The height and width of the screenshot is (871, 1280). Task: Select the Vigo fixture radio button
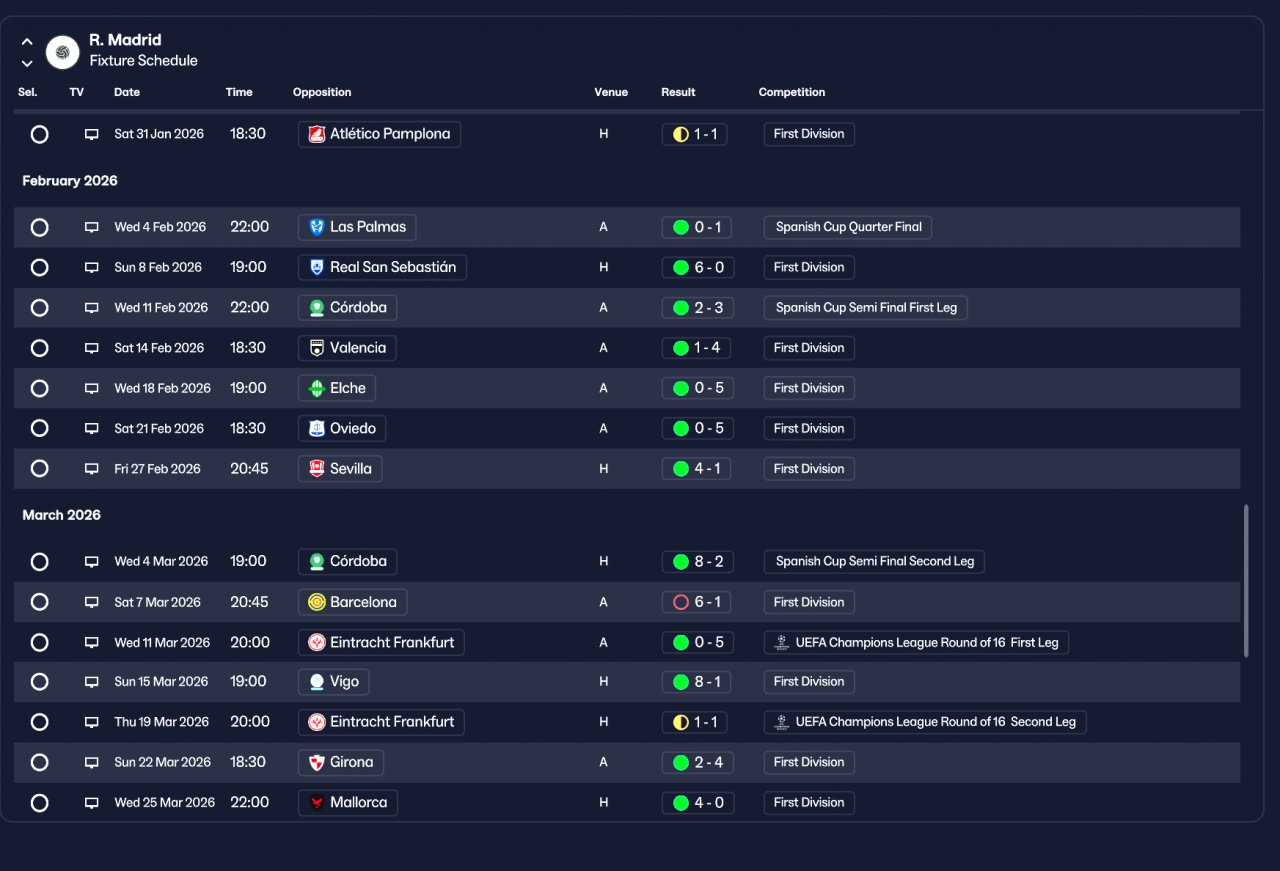click(39, 682)
